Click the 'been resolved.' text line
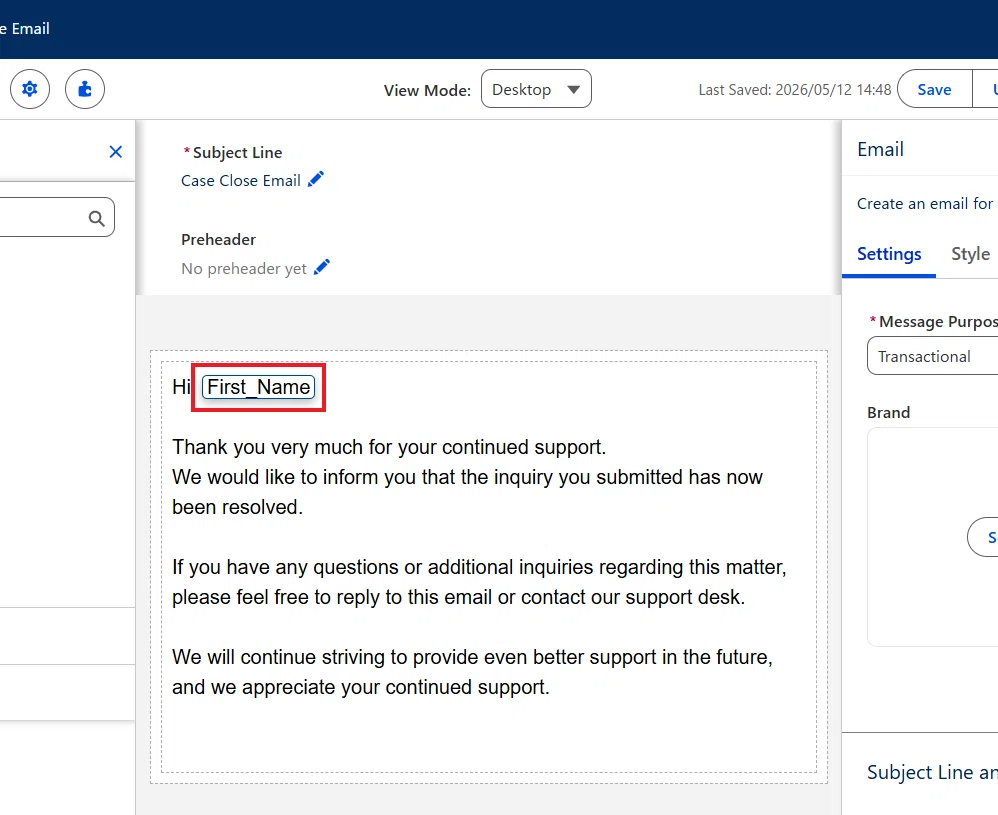 237,507
